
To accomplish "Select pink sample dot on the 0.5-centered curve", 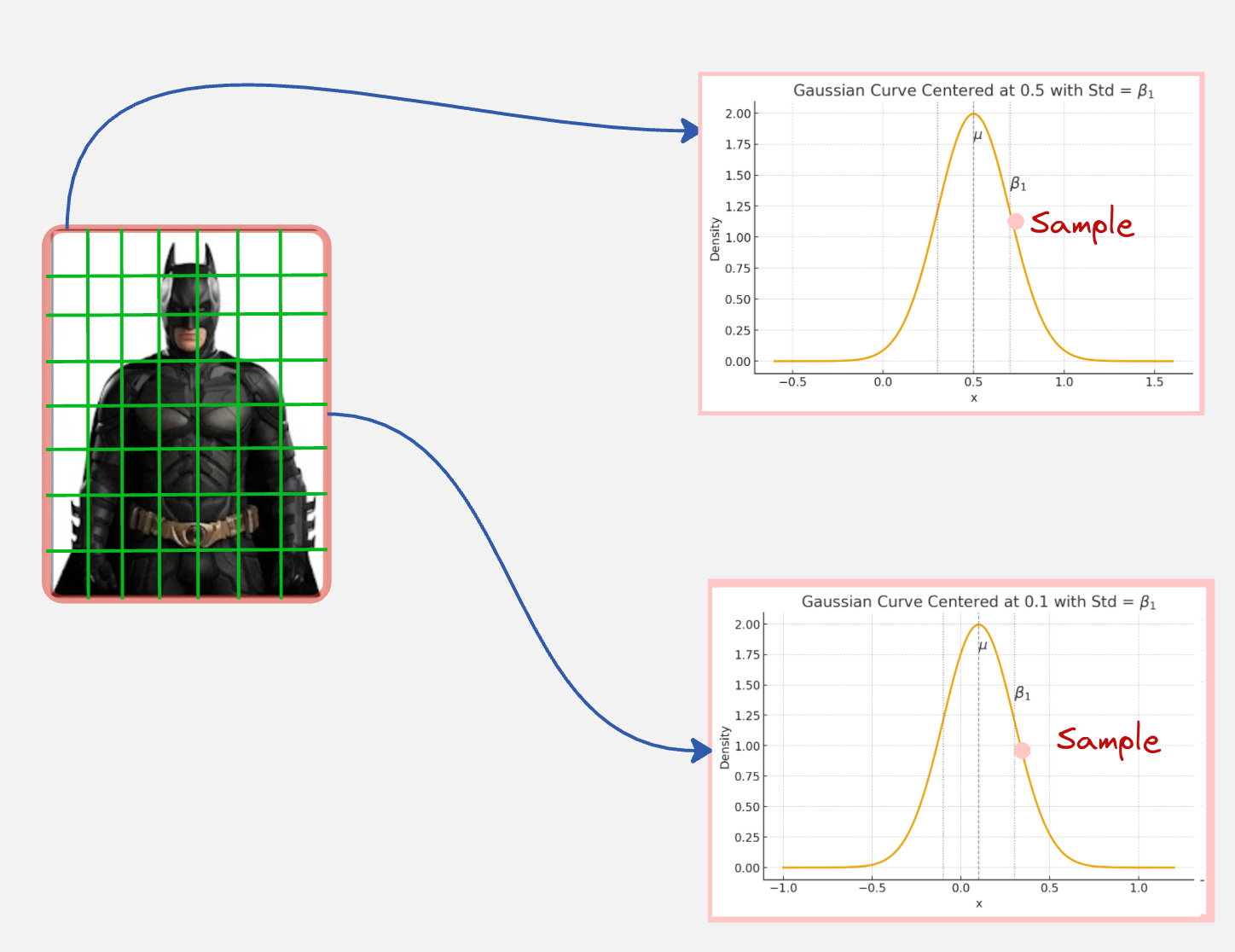I will [1016, 221].
